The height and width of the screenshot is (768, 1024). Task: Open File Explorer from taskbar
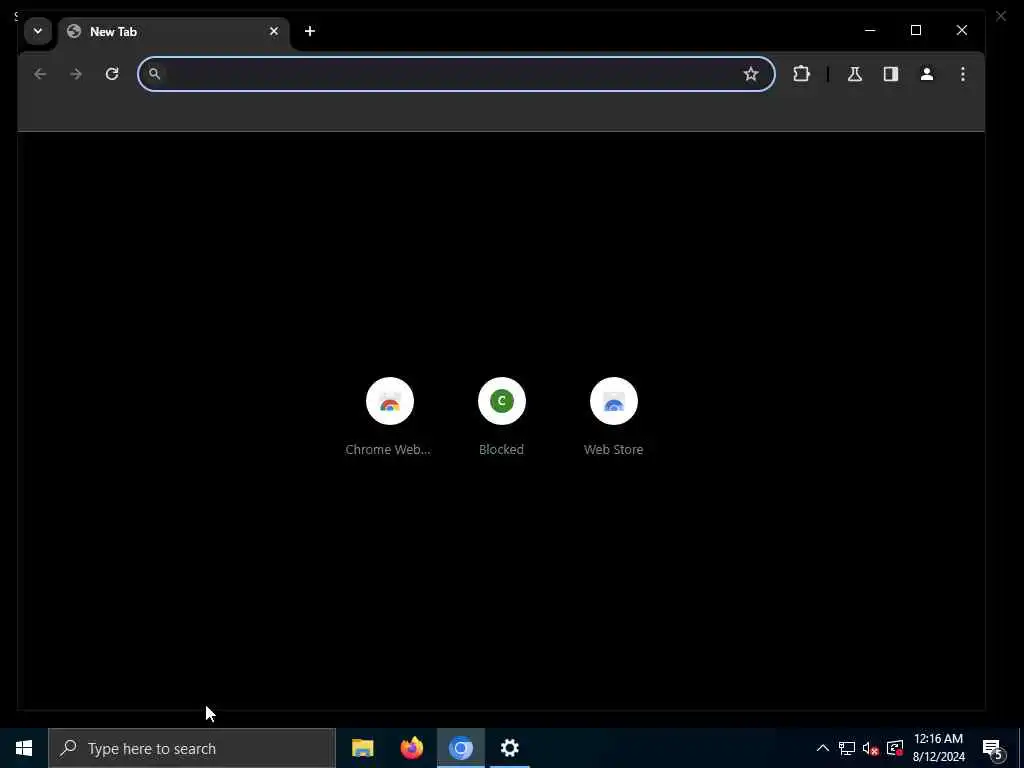pyautogui.click(x=362, y=748)
